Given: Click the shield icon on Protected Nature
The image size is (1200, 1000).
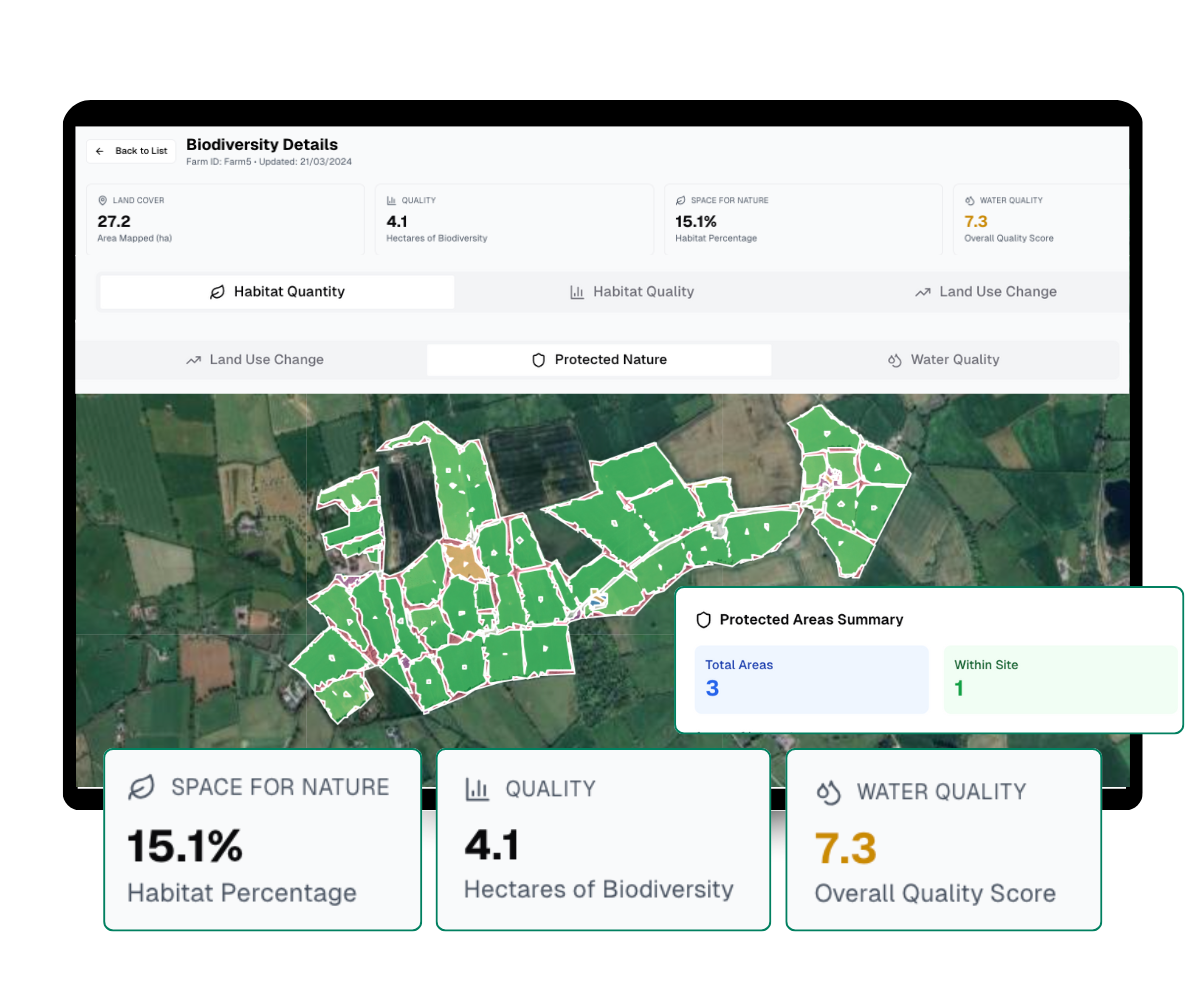Looking at the screenshot, I should 539,360.
